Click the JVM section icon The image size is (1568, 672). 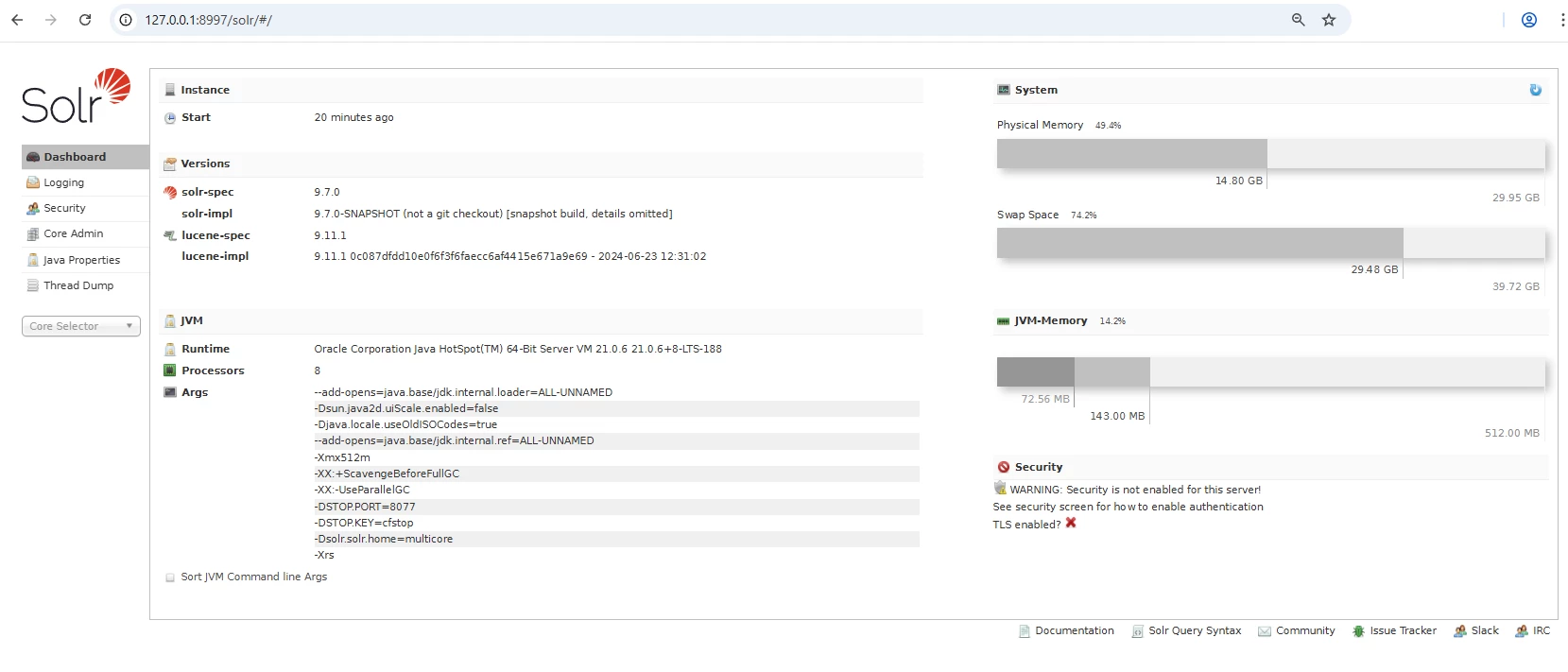pyautogui.click(x=170, y=320)
